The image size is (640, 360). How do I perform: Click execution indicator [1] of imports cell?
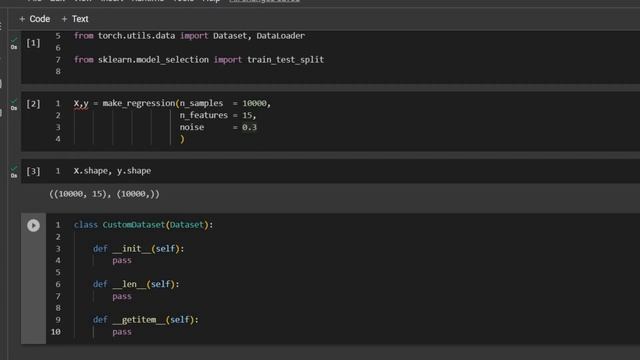(33, 43)
